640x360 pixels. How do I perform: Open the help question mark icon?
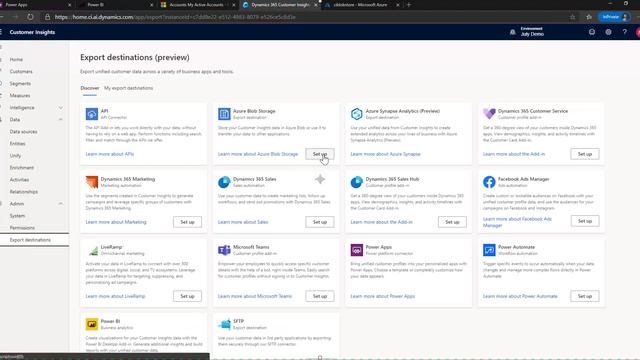624,32
